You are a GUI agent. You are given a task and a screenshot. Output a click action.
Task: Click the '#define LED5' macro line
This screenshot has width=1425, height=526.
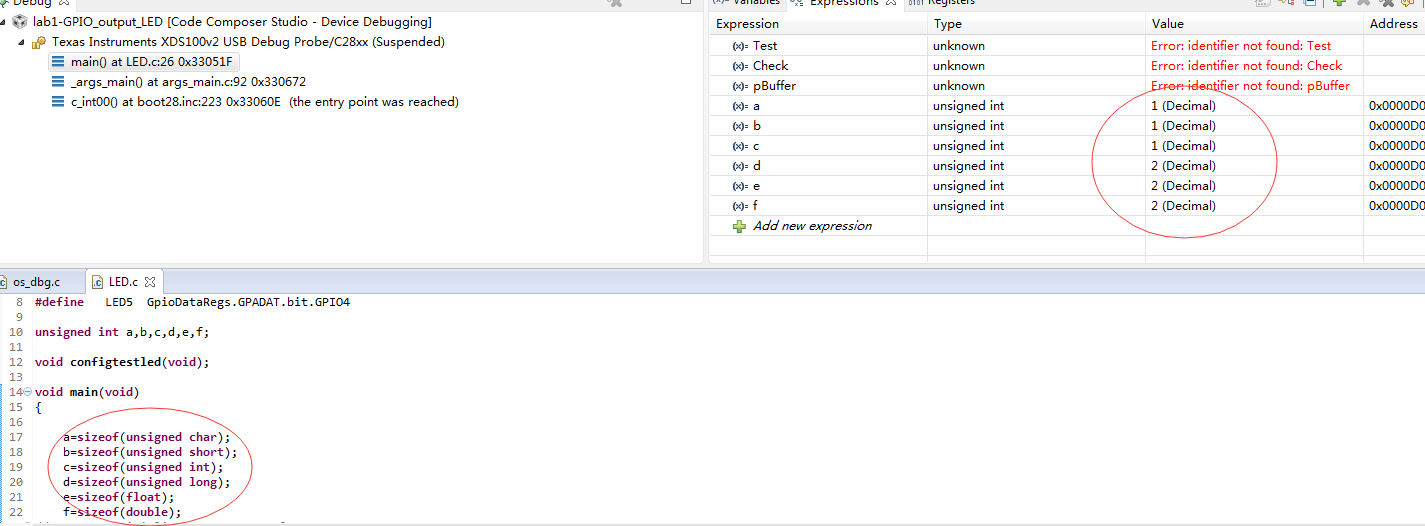tap(192, 302)
